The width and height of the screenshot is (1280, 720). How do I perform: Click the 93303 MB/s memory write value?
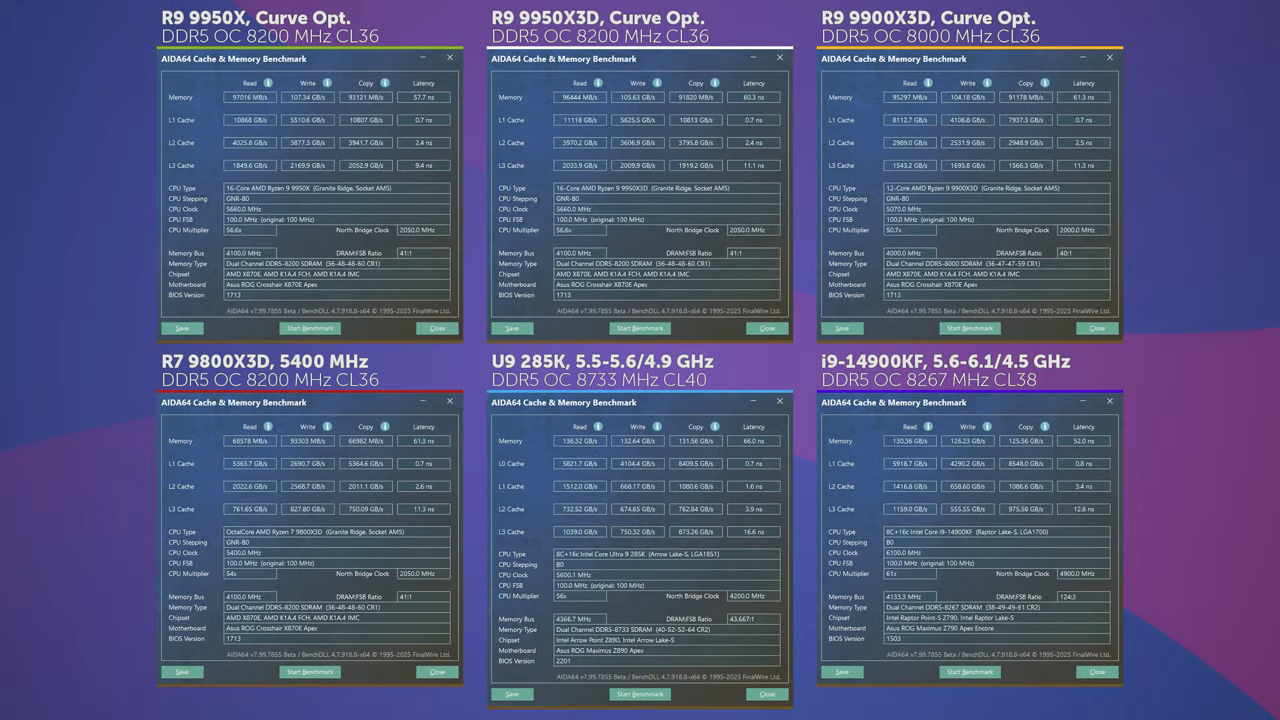307,441
